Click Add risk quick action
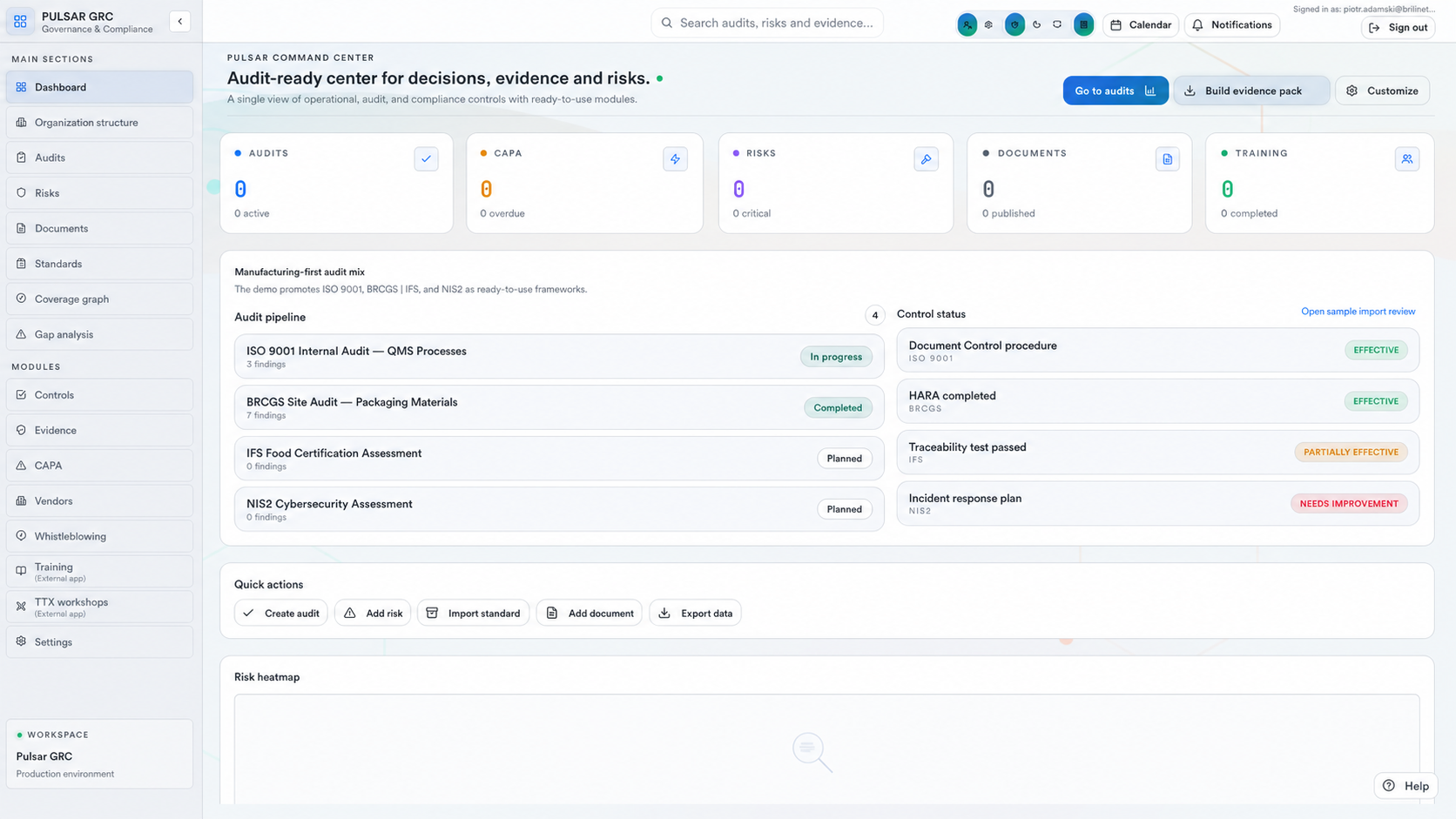This screenshot has width=1456, height=819. pos(373,614)
